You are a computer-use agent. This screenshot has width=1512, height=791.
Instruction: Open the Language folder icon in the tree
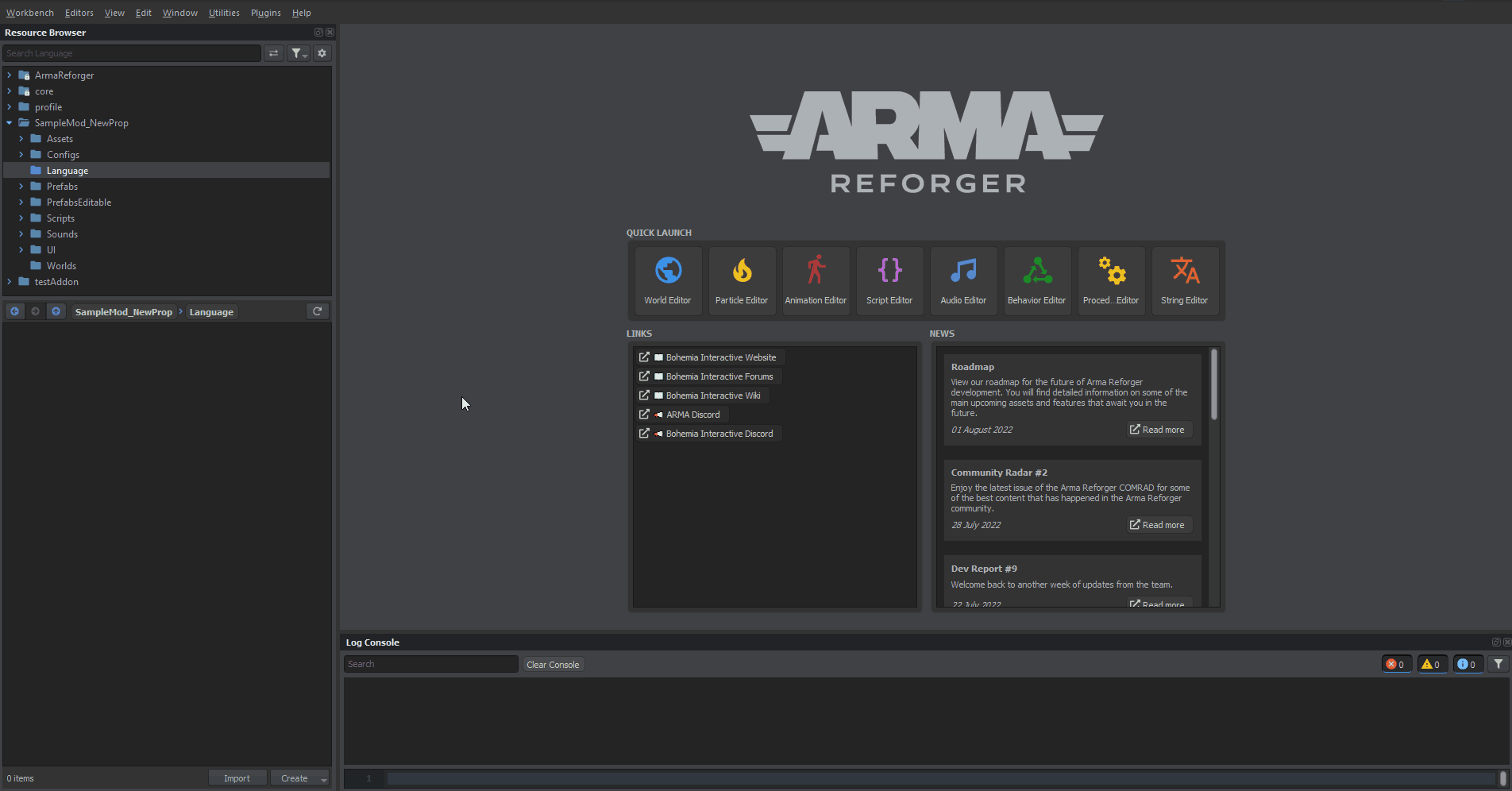coord(36,170)
